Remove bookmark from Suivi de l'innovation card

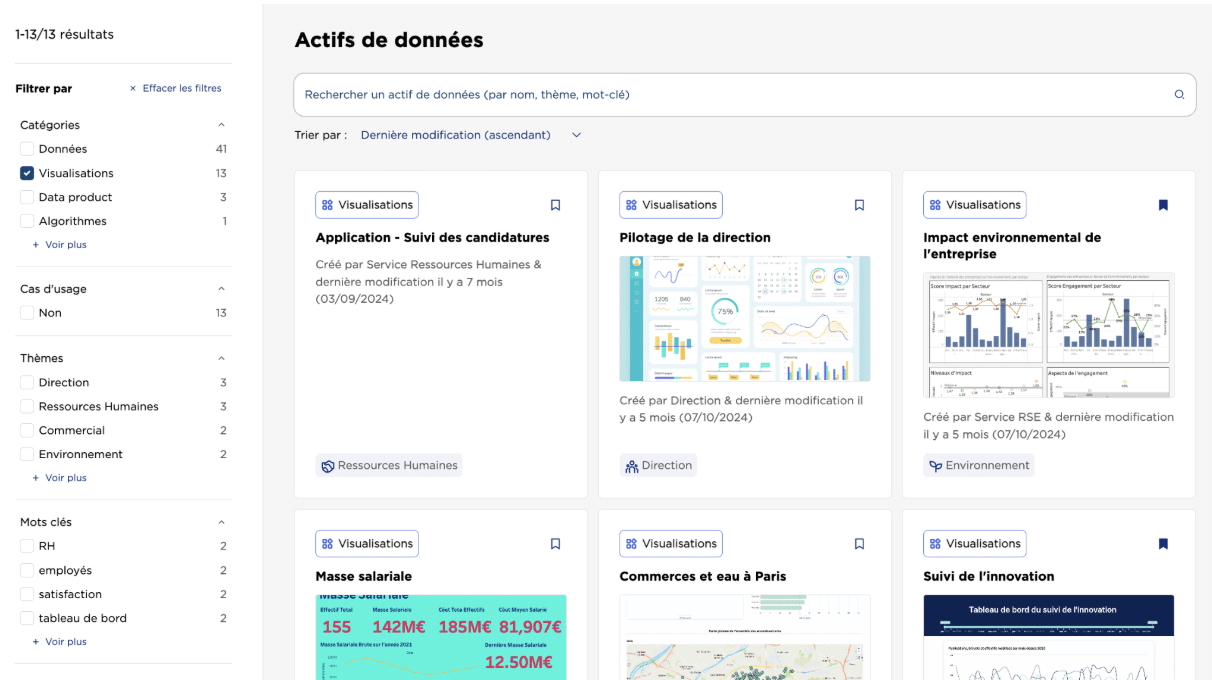click(1163, 544)
